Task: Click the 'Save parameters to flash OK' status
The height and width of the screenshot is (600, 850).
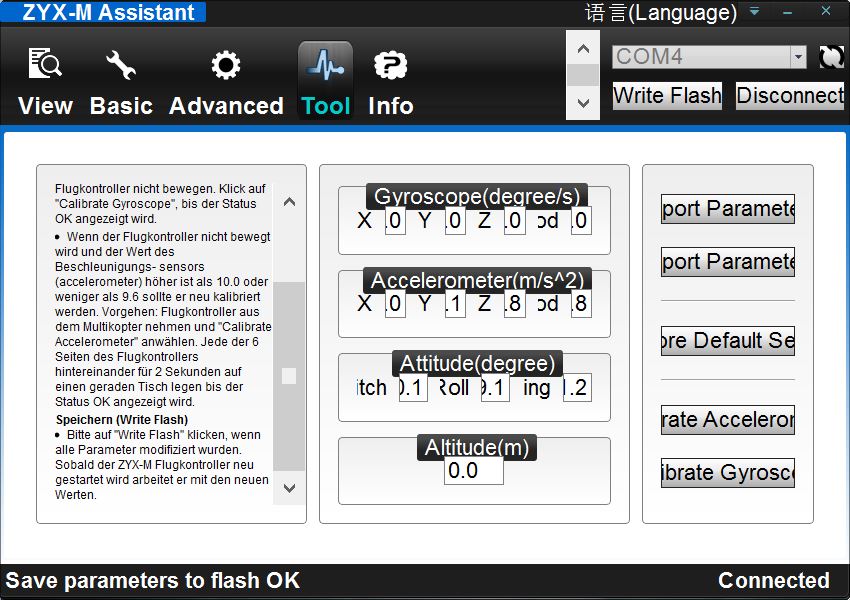Action: (x=153, y=580)
